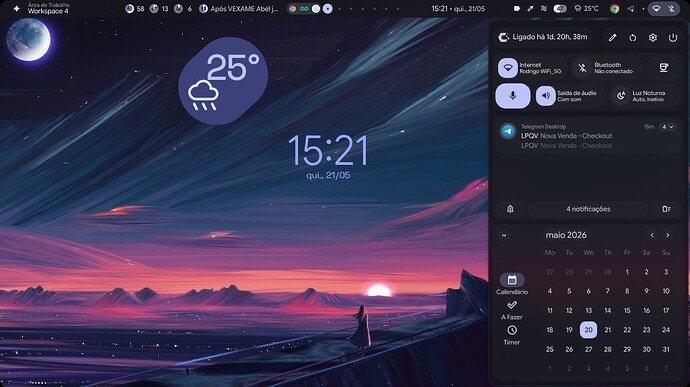Click the Chrome icon in workspace indicator

(x=293, y=9)
